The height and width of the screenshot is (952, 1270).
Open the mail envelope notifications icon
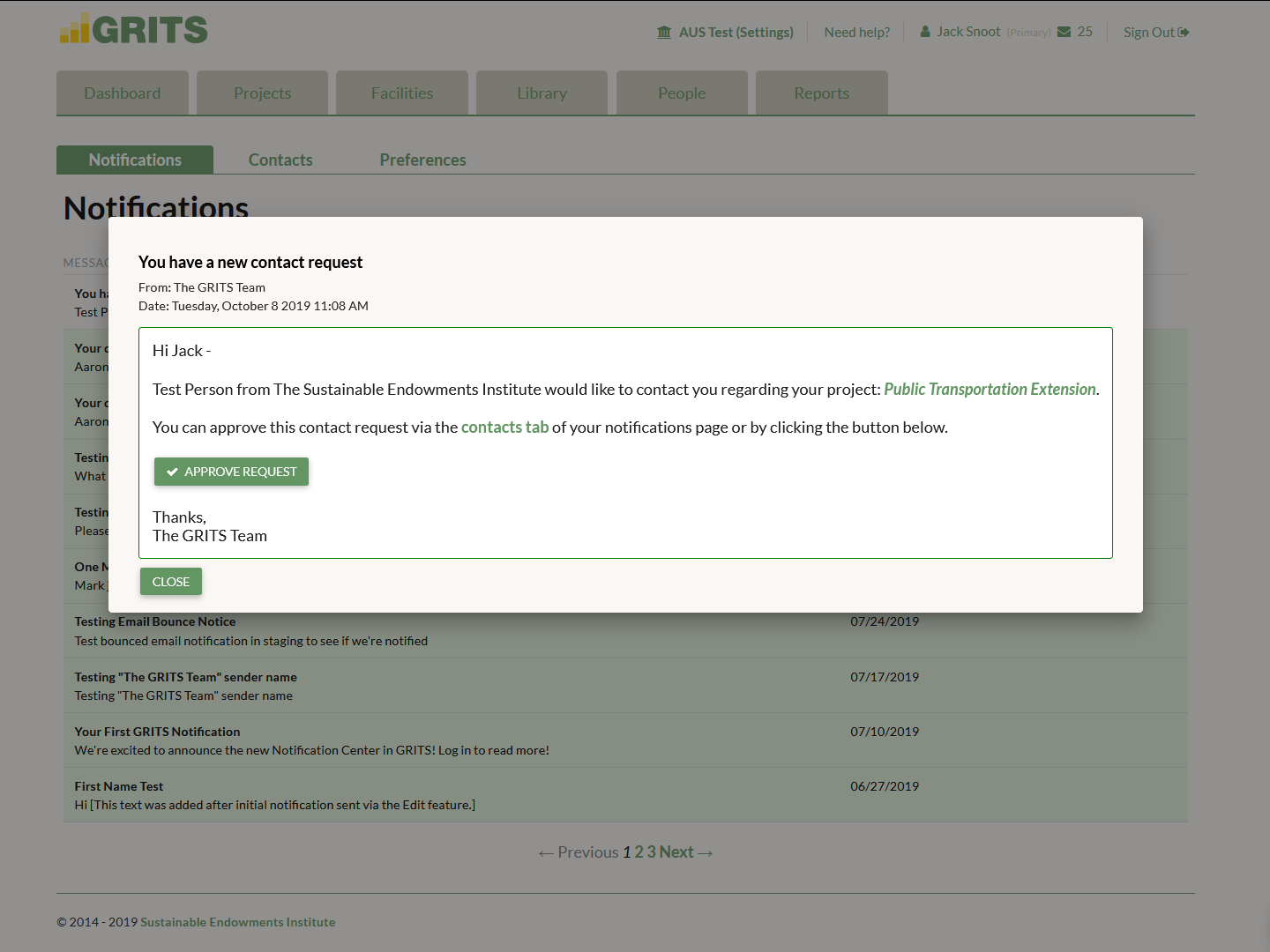[x=1065, y=32]
